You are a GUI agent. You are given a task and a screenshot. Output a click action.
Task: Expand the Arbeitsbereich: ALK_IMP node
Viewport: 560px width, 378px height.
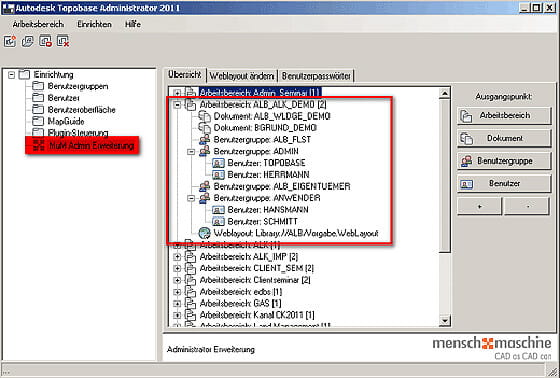[177, 257]
